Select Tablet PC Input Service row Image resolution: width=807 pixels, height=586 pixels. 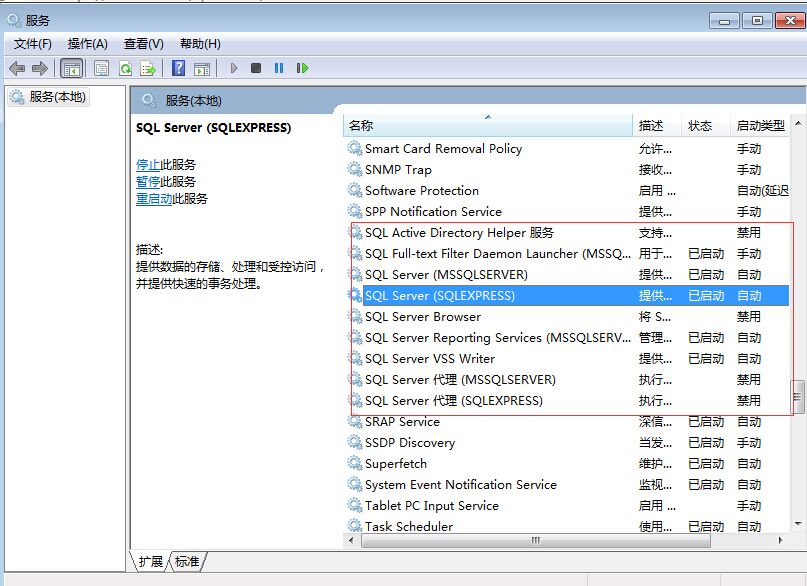point(566,506)
